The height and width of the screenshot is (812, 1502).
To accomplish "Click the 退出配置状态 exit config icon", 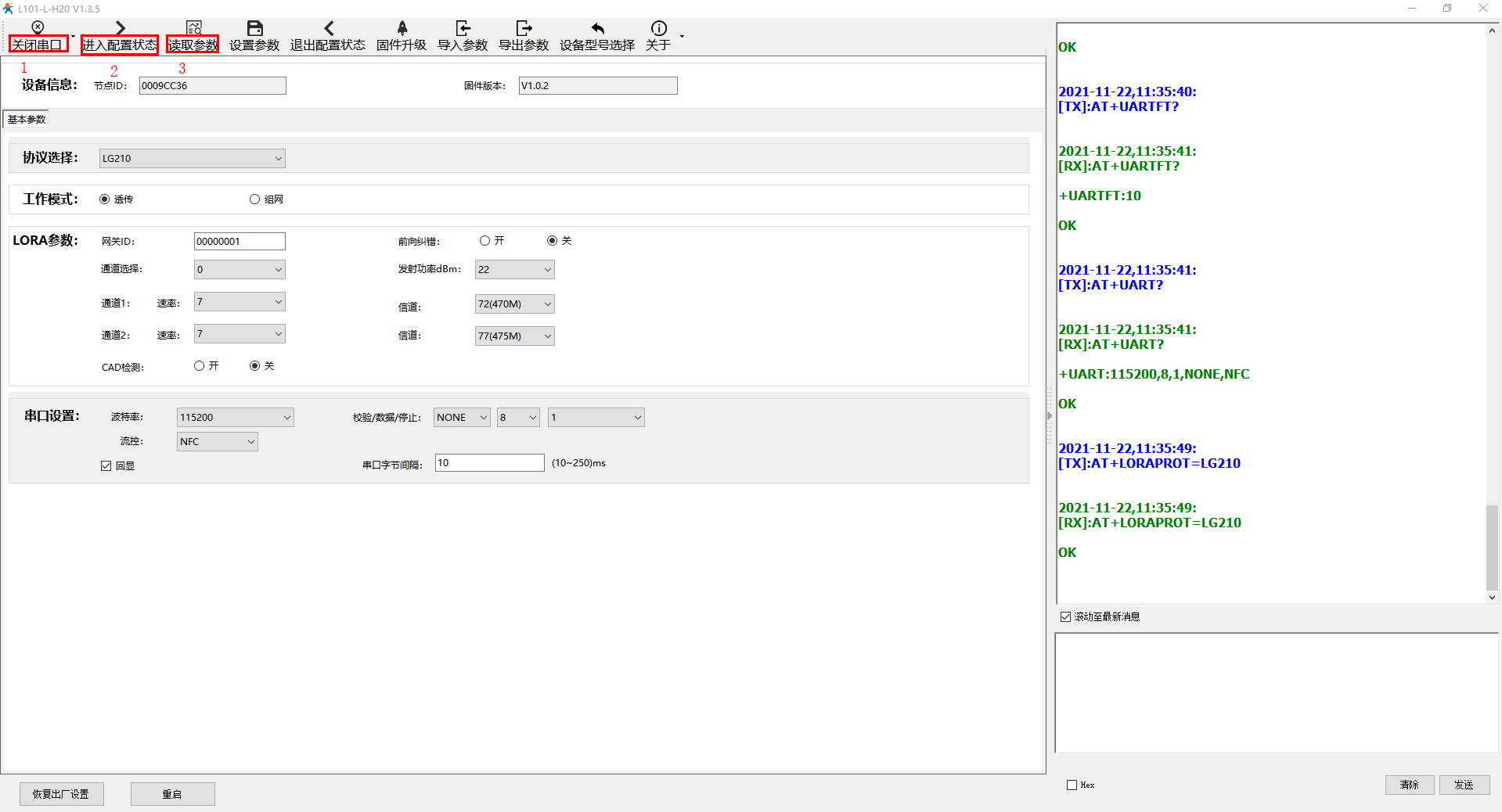I will 328,28.
